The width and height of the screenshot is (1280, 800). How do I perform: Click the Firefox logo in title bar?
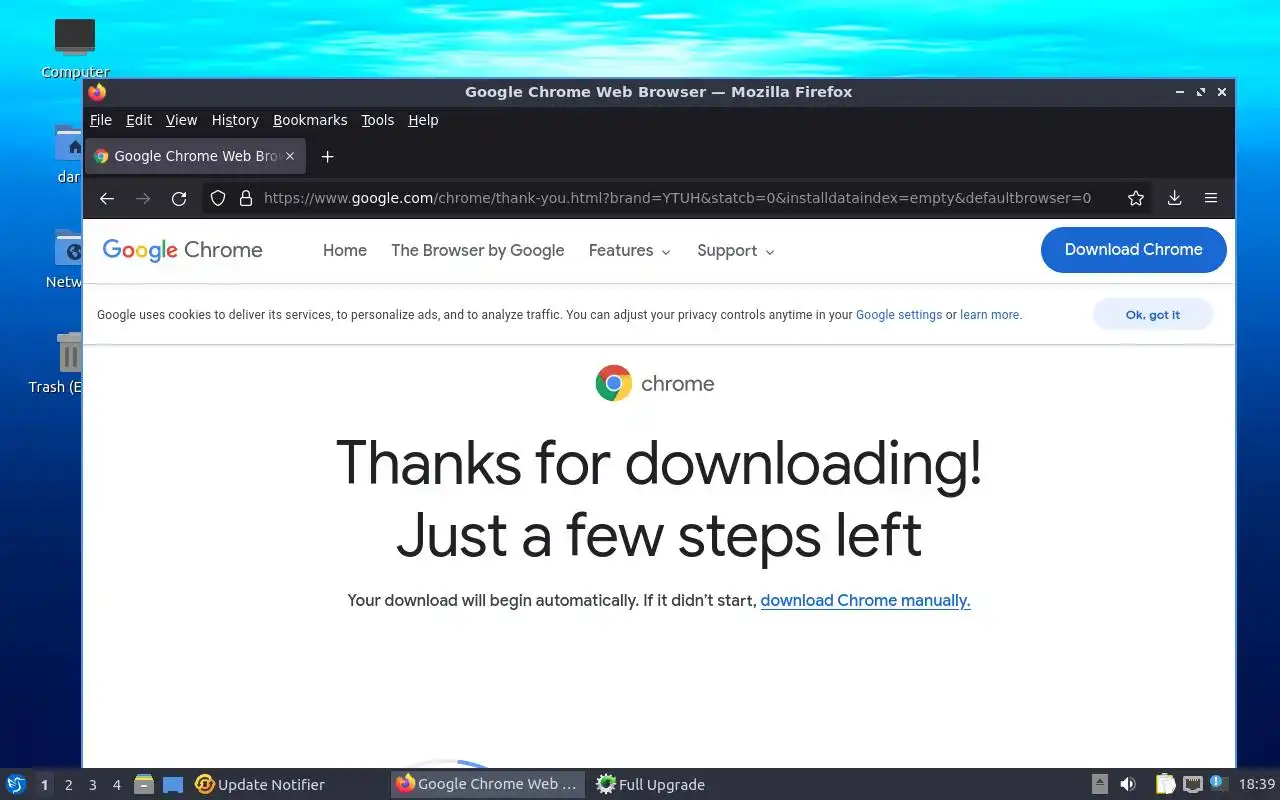97,92
